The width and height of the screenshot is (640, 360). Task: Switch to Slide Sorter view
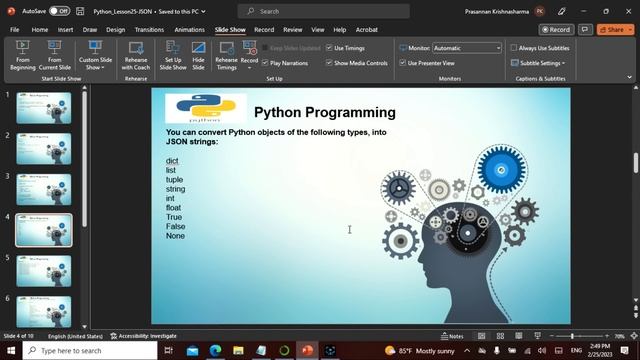(500, 336)
